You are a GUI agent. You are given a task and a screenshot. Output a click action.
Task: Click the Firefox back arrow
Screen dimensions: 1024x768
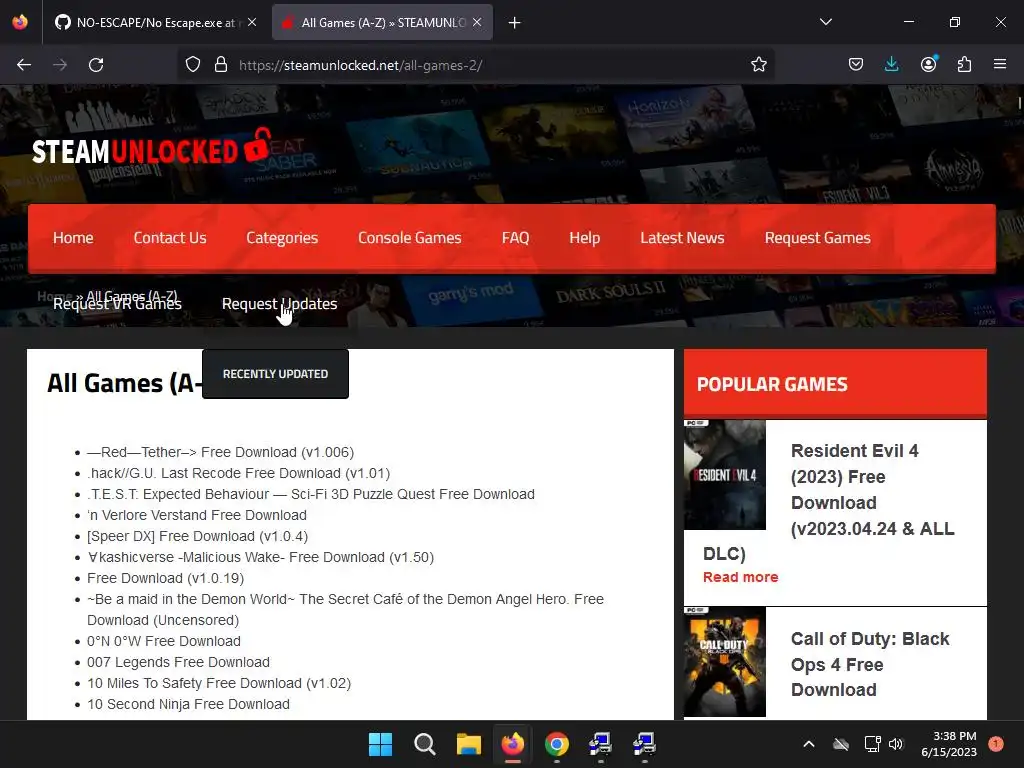click(24, 65)
